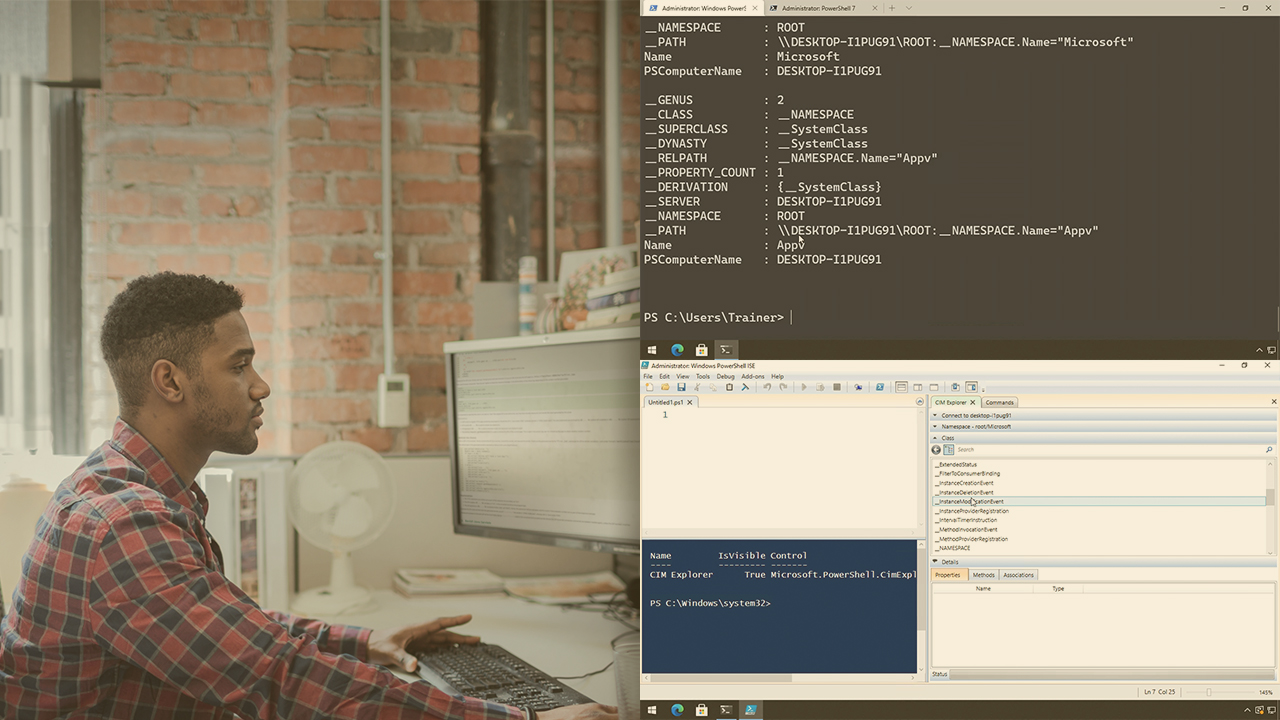Open a script using the Open folder icon

[x=665, y=387]
